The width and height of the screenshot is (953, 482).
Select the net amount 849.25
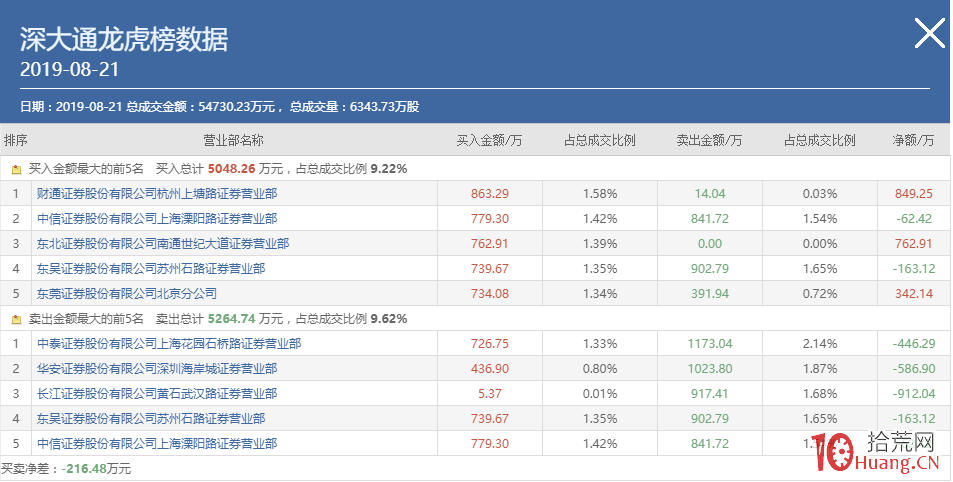pos(913,194)
